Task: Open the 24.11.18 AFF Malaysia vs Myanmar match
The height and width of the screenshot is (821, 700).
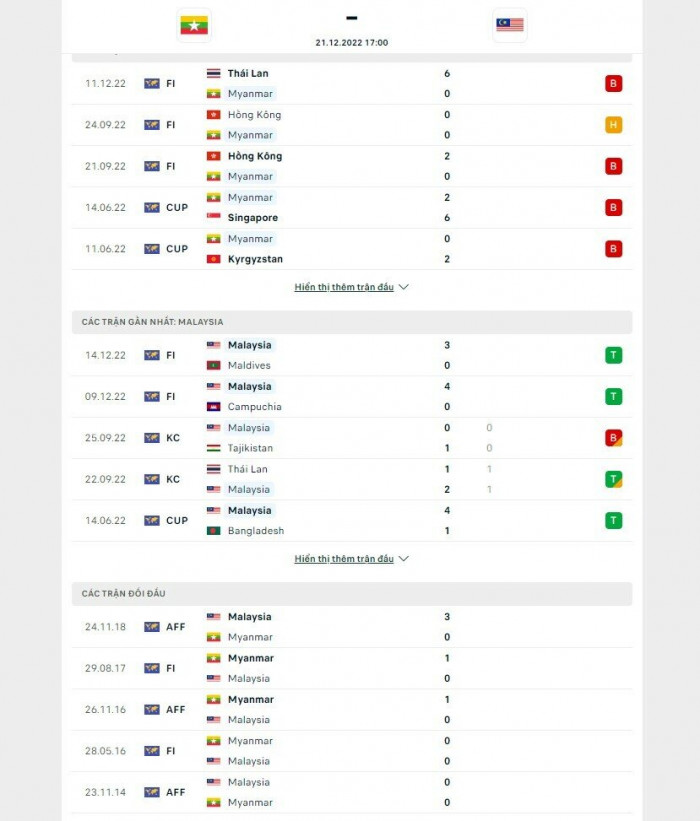Action: 350,627
